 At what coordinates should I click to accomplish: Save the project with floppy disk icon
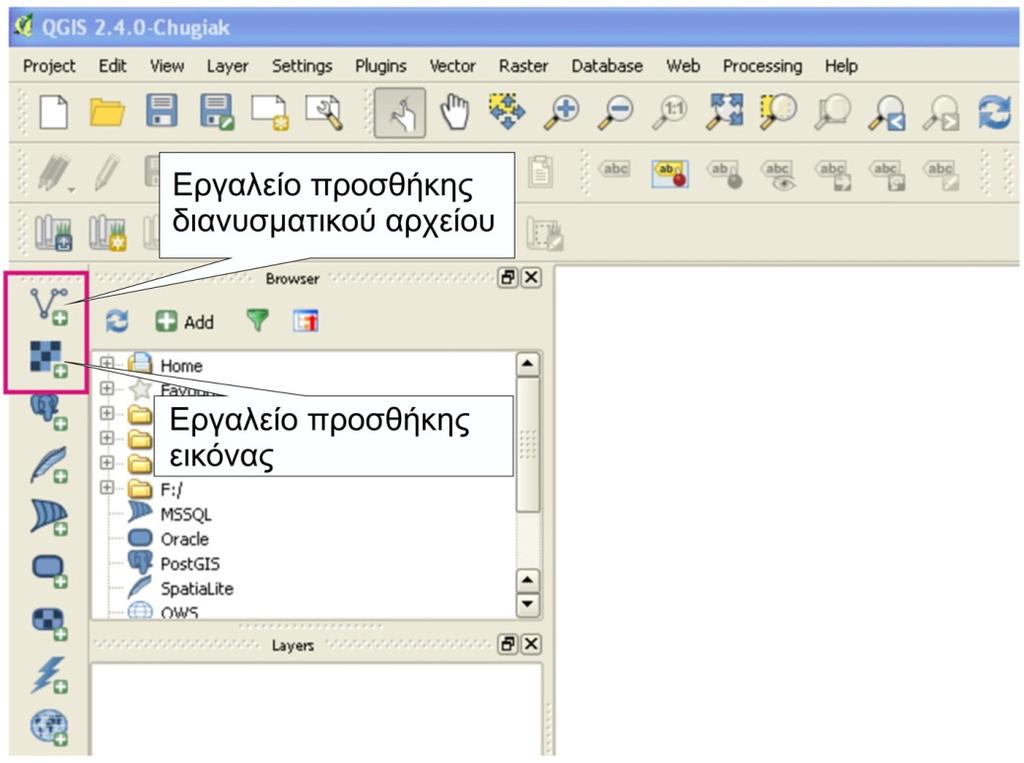(161, 111)
